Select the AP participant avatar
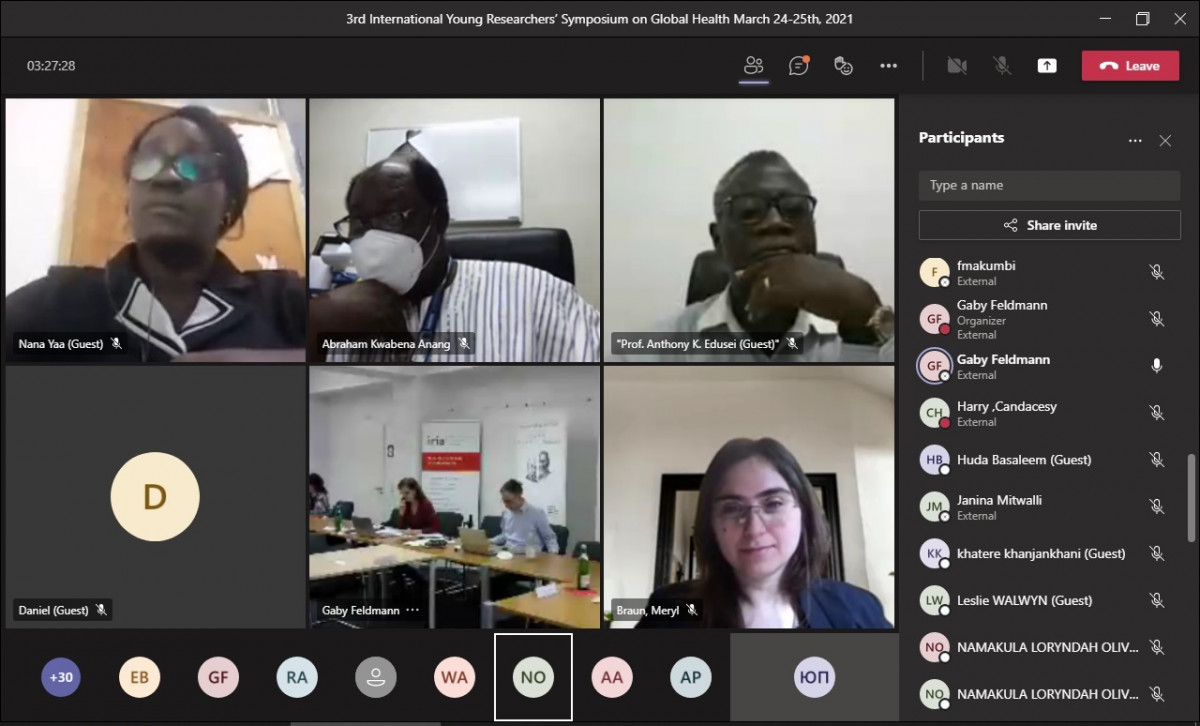1200x726 pixels. 690,677
